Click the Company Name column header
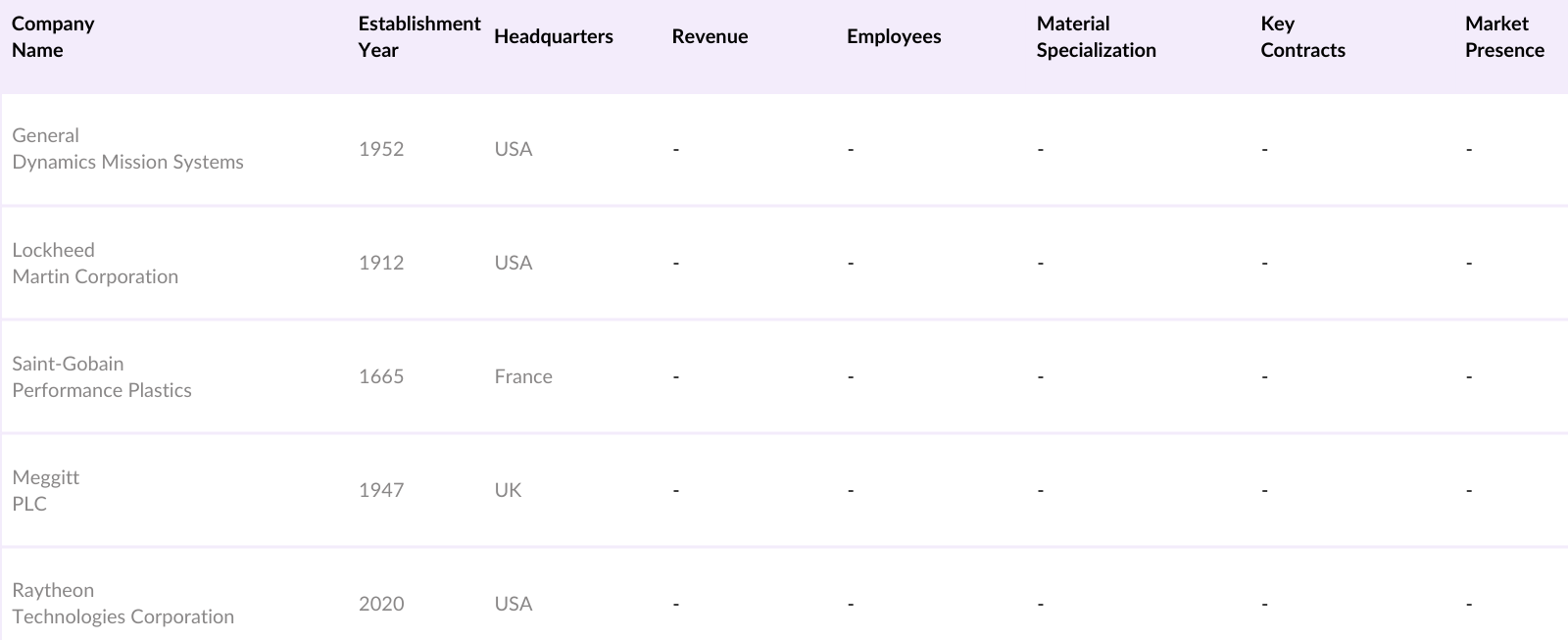The width and height of the screenshot is (1568, 640). (53, 37)
